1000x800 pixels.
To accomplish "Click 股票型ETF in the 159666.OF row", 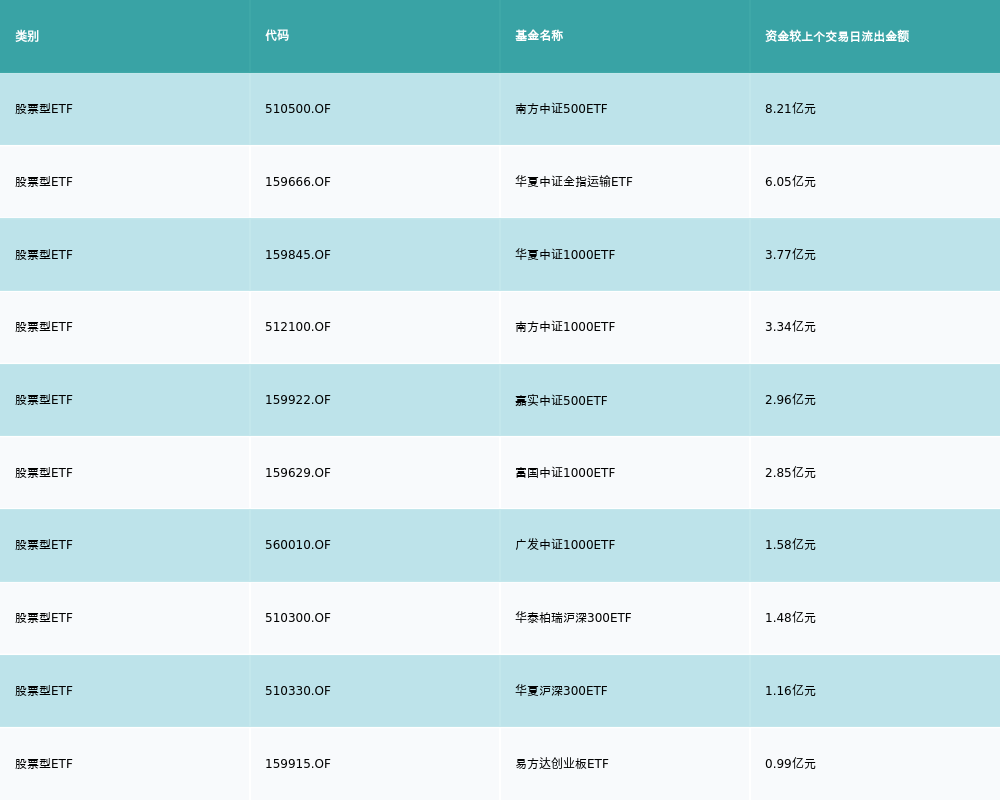I will click(x=44, y=182).
